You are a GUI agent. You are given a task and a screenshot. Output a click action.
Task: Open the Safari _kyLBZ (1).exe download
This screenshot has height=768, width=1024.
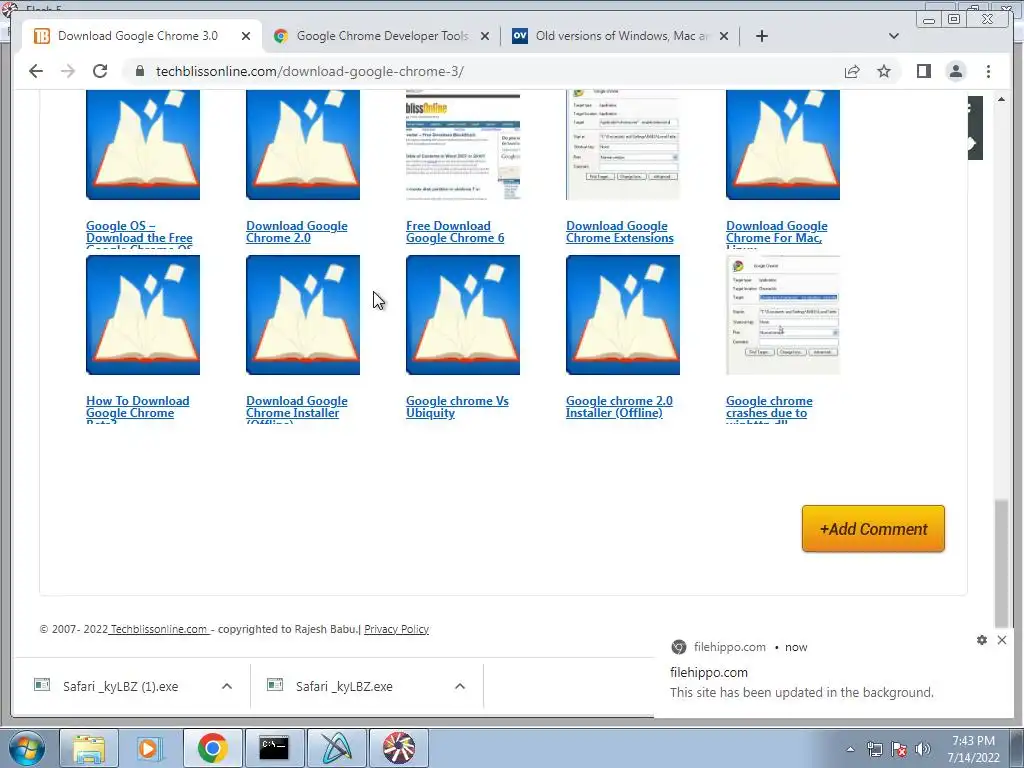coord(121,686)
